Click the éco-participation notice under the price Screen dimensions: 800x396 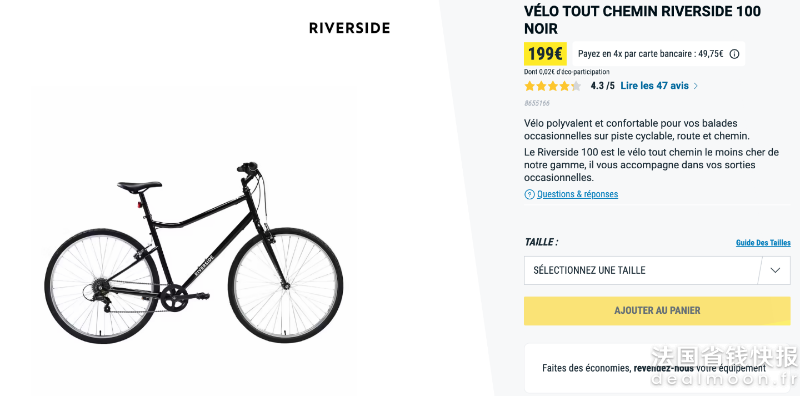coord(566,72)
